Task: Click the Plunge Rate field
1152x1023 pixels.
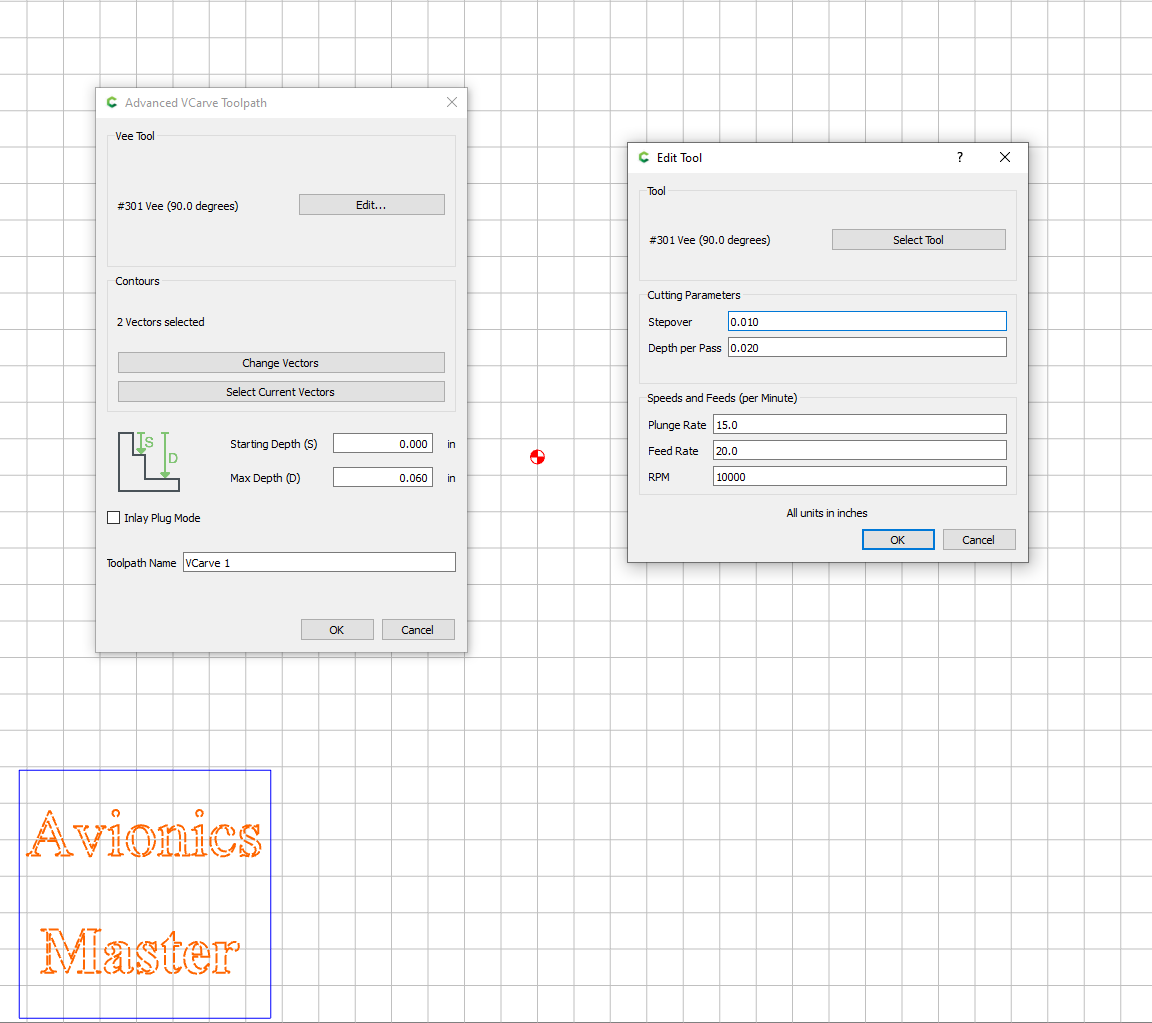Action: coord(860,424)
